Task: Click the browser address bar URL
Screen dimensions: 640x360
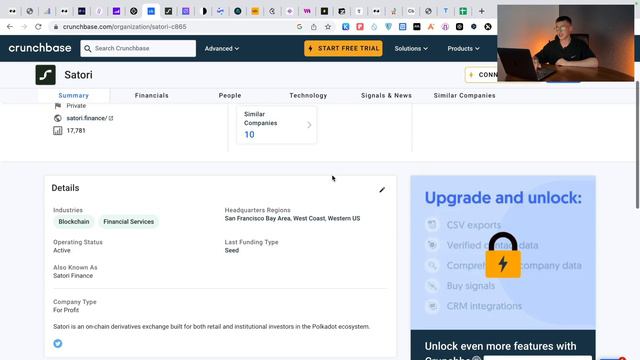Action: pyautogui.click(x=124, y=27)
